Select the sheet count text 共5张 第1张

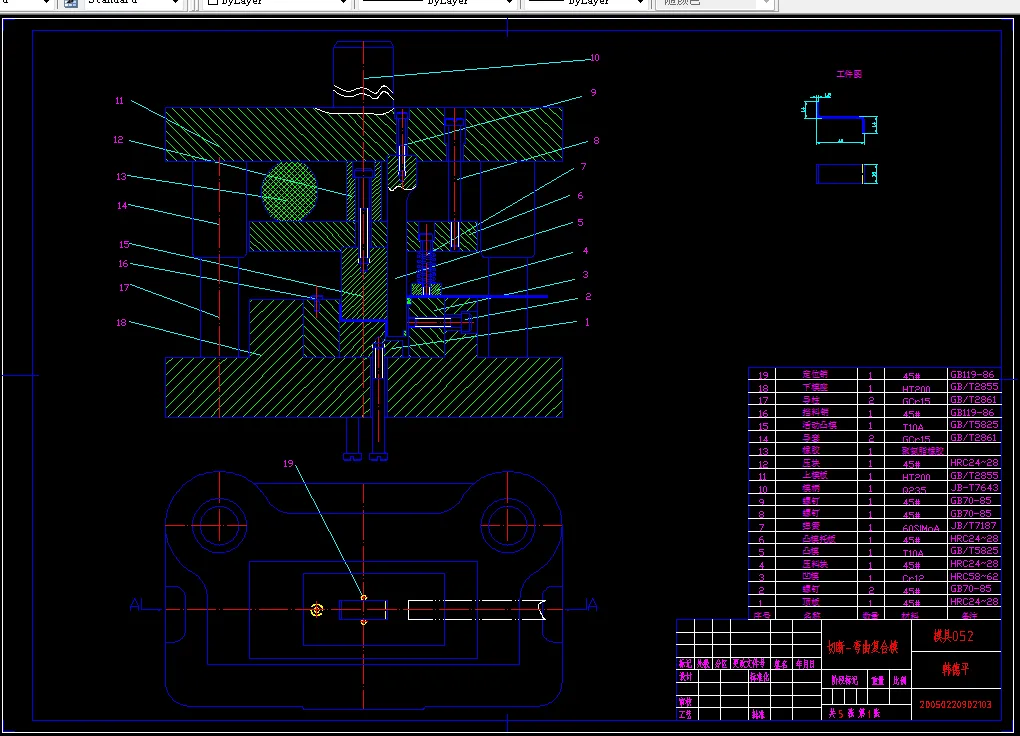click(x=854, y=714)
